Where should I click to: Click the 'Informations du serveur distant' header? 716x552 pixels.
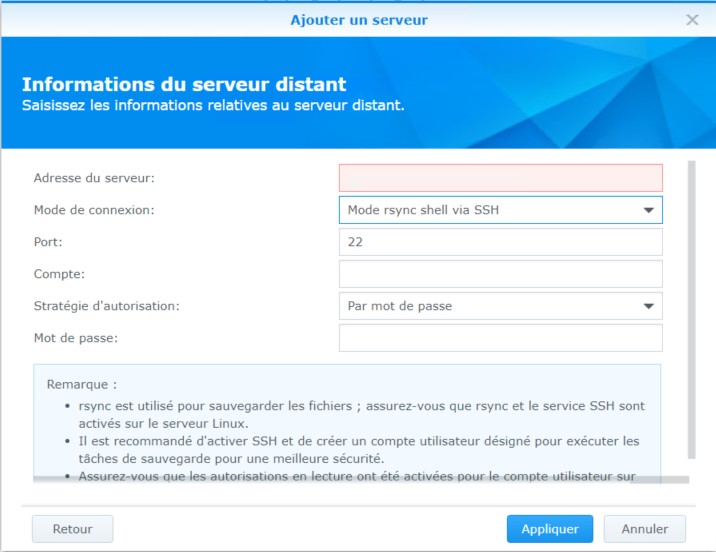[184, 85]
